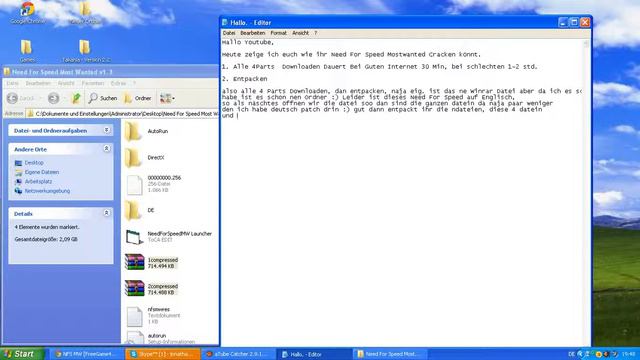
Task: Open Format menu in Editor window
Action: click(278, 33)
